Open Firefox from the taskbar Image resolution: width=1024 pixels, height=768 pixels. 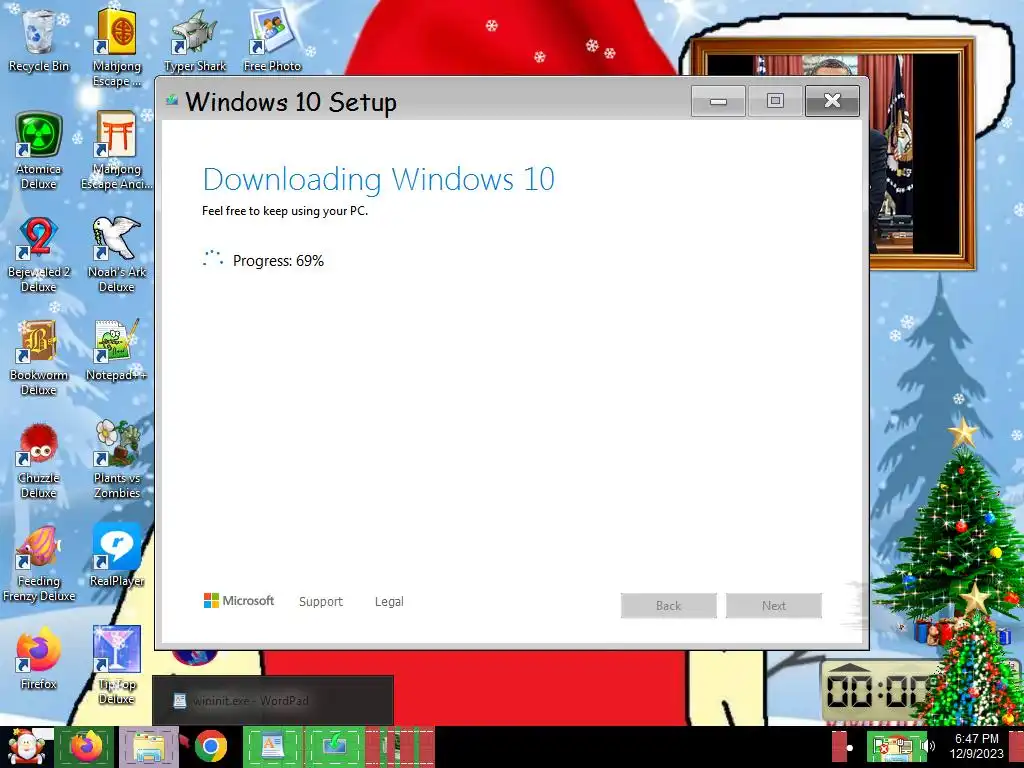(x=86, y=746)
